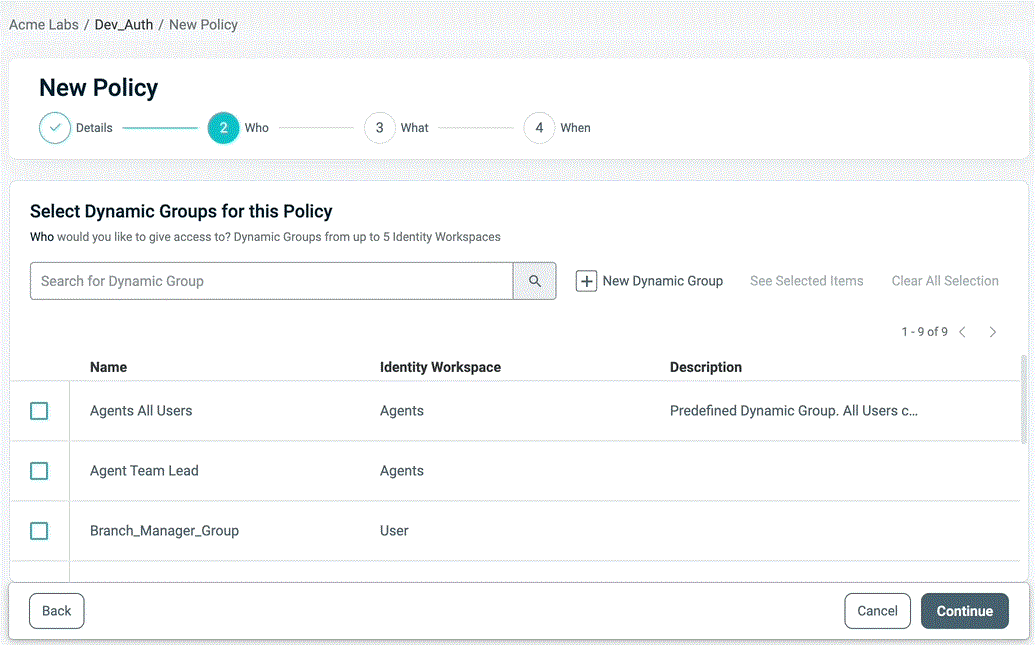Select step 3 What circle

point(380,128)
